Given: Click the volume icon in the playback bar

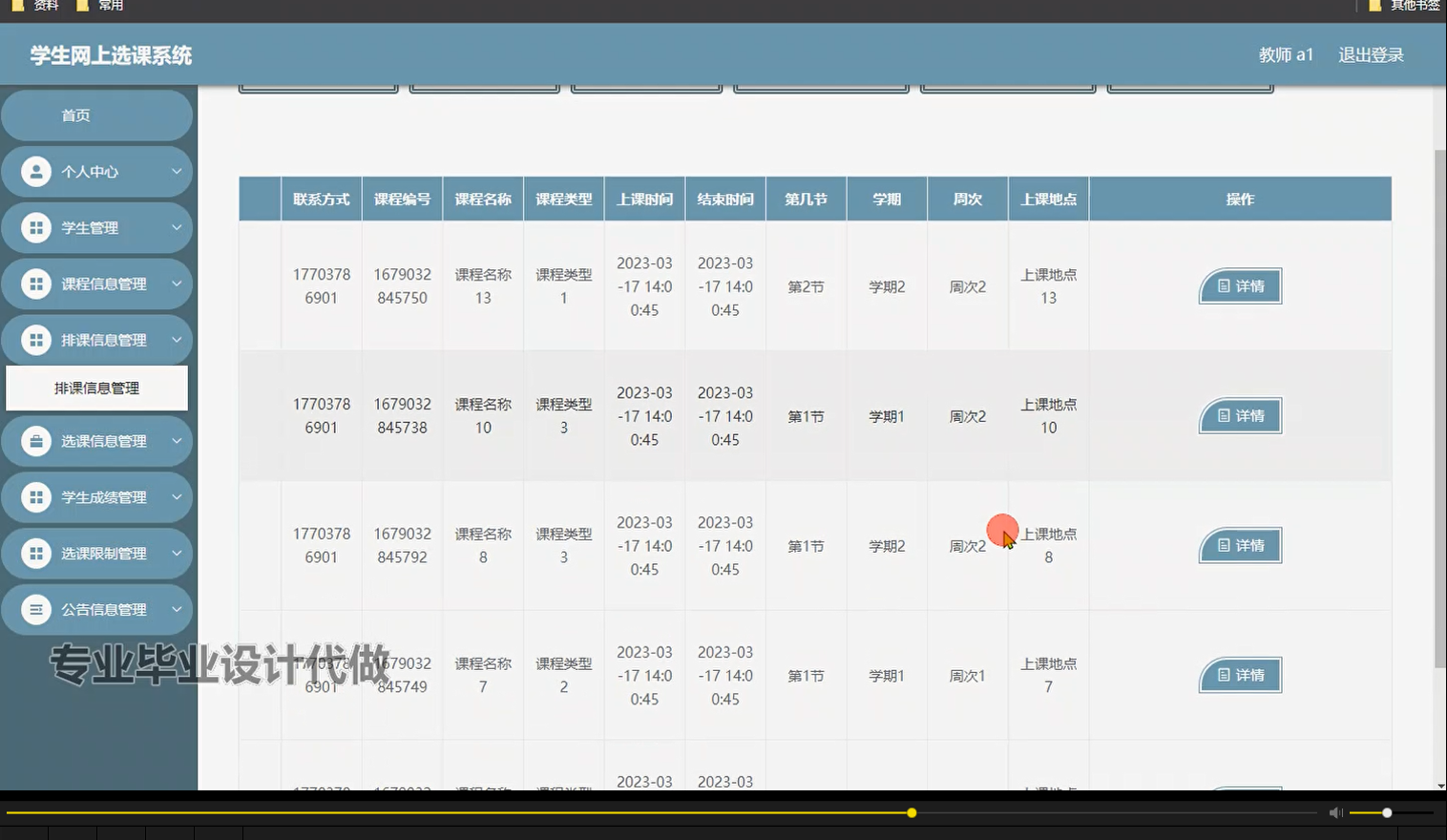Looking at the screenshot, I should click(x=1335, y=812).
